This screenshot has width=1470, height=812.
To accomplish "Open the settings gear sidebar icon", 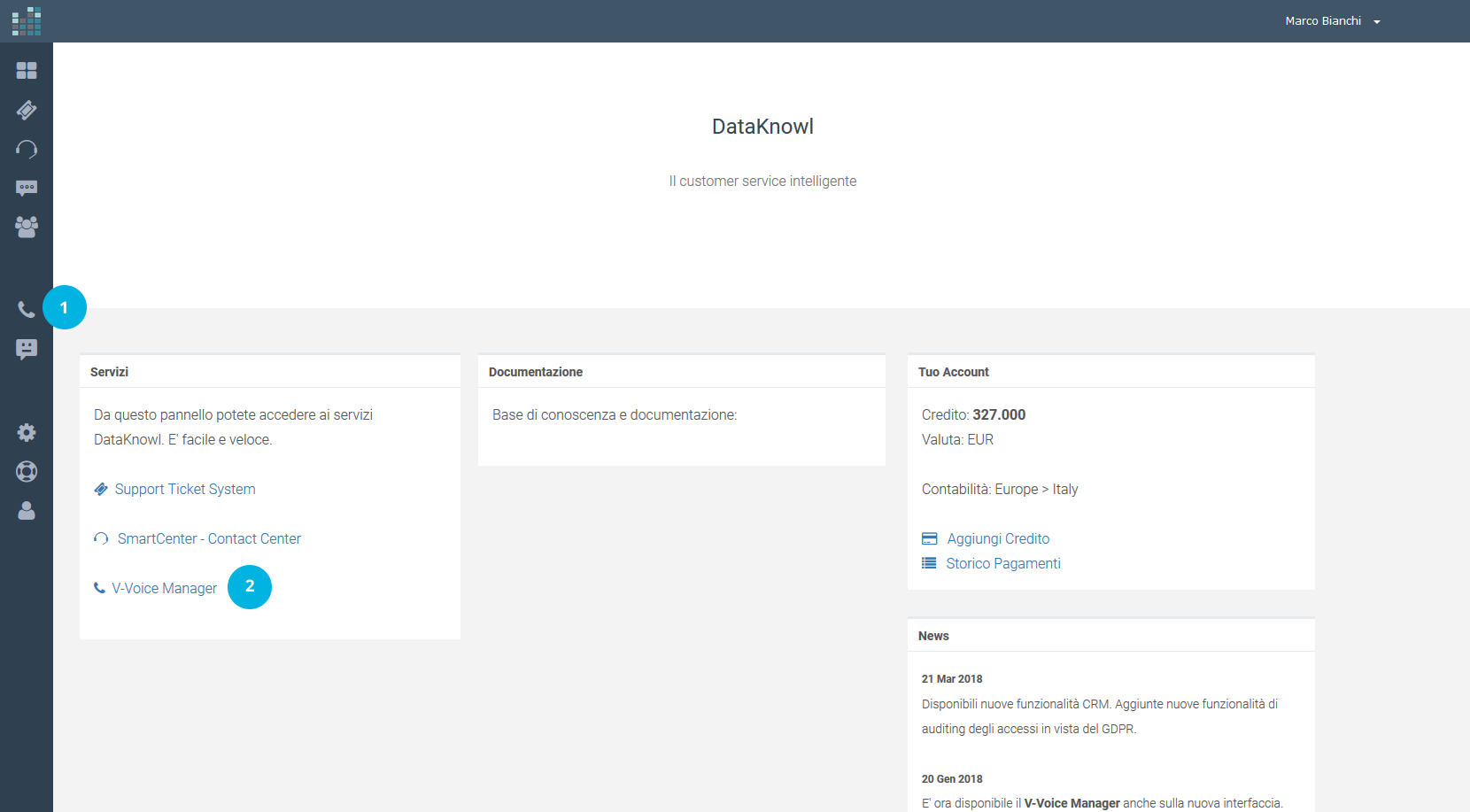I will coord(27,432).
